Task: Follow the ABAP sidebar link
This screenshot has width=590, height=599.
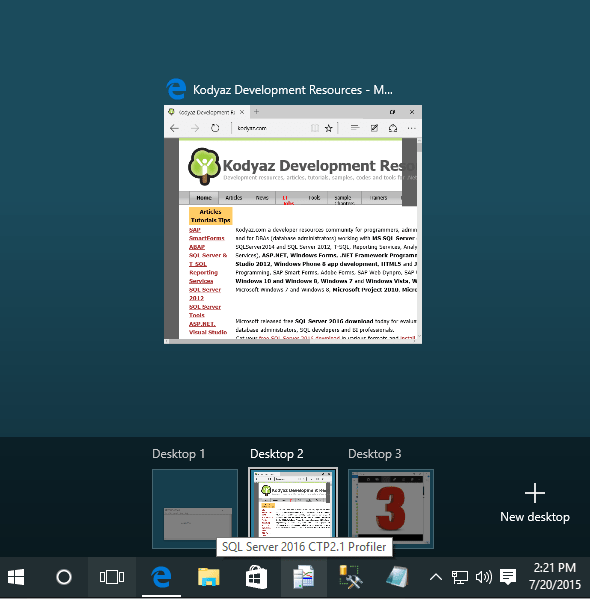Action: tap(197, 247)
